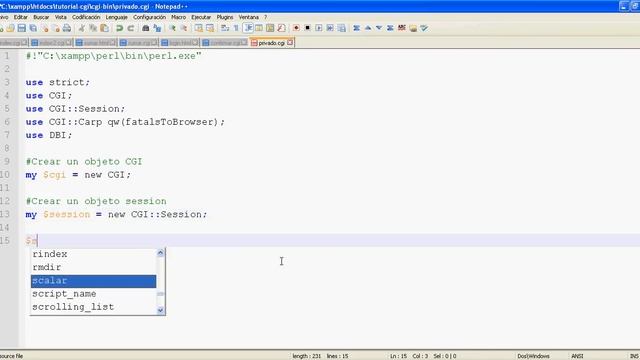The width and height of the screenshot is (640, 360).
Task: Copy selection using the Copy icon
Action: point(93,28)
